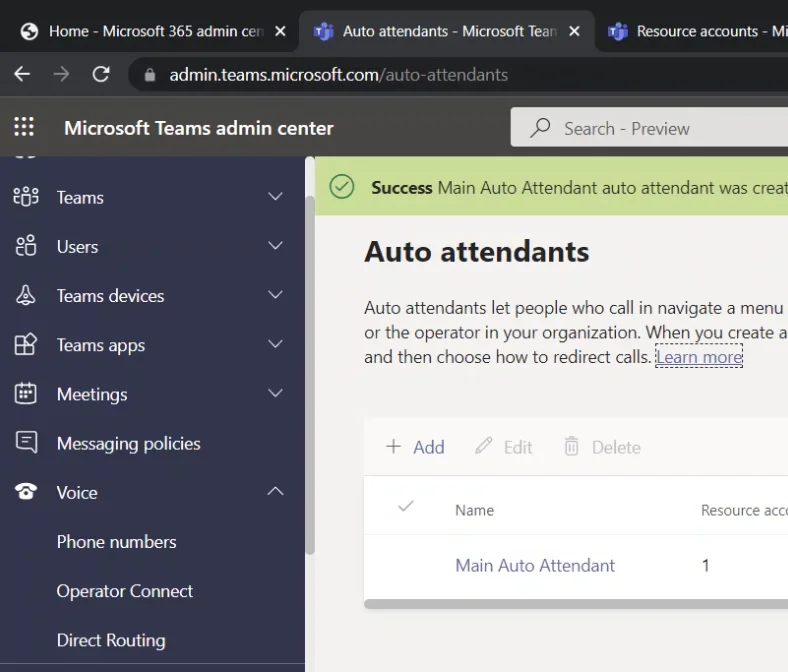Click the Search - Preview box
The height and width of the screenshot is (672, 788).
(650, 128)
